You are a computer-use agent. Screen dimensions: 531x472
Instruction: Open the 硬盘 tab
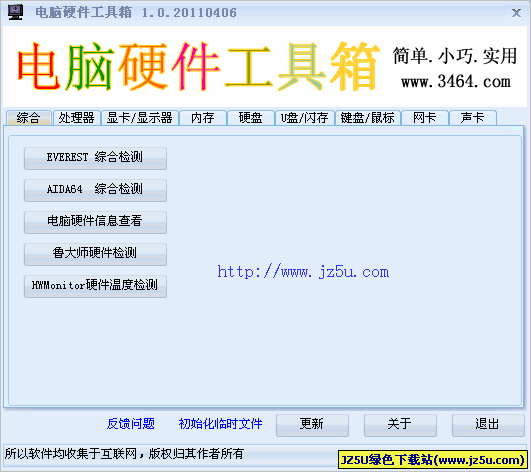[x=251, y=118]
